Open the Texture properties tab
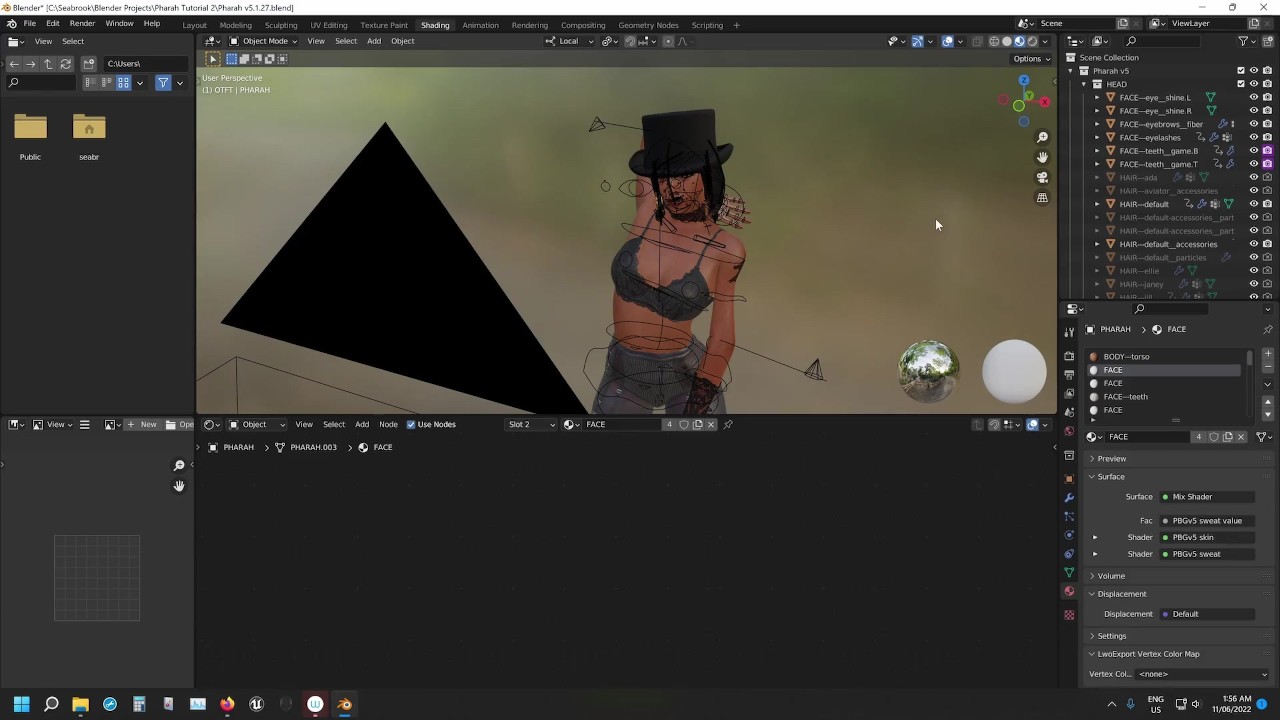Screen dimensions: 1280x720 (x=1069, y=615)
